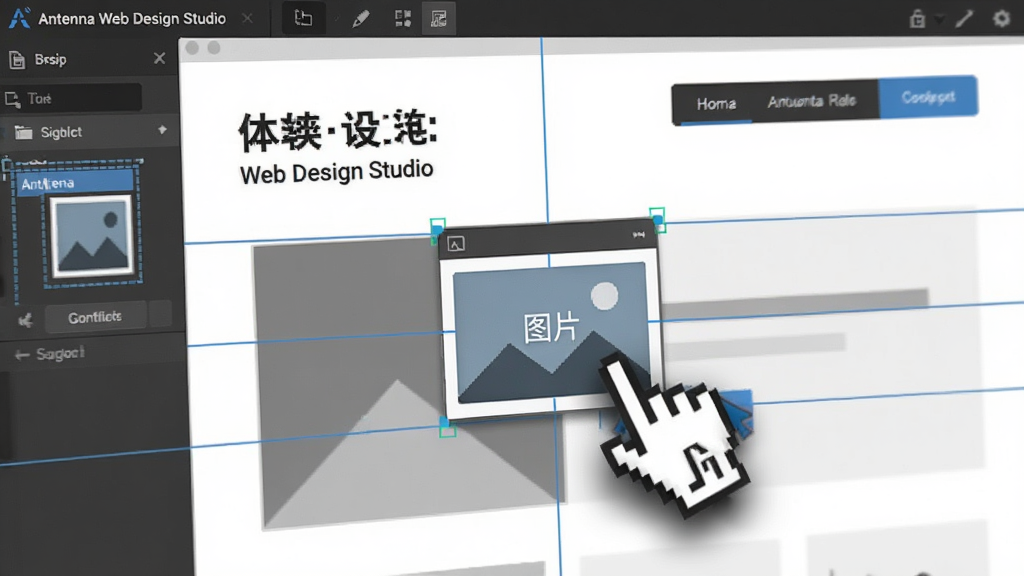The height and width of the screenshot is (576, 1024).
Task: Click small square button right of Gonfficts
Action: (x=160, y=314)
